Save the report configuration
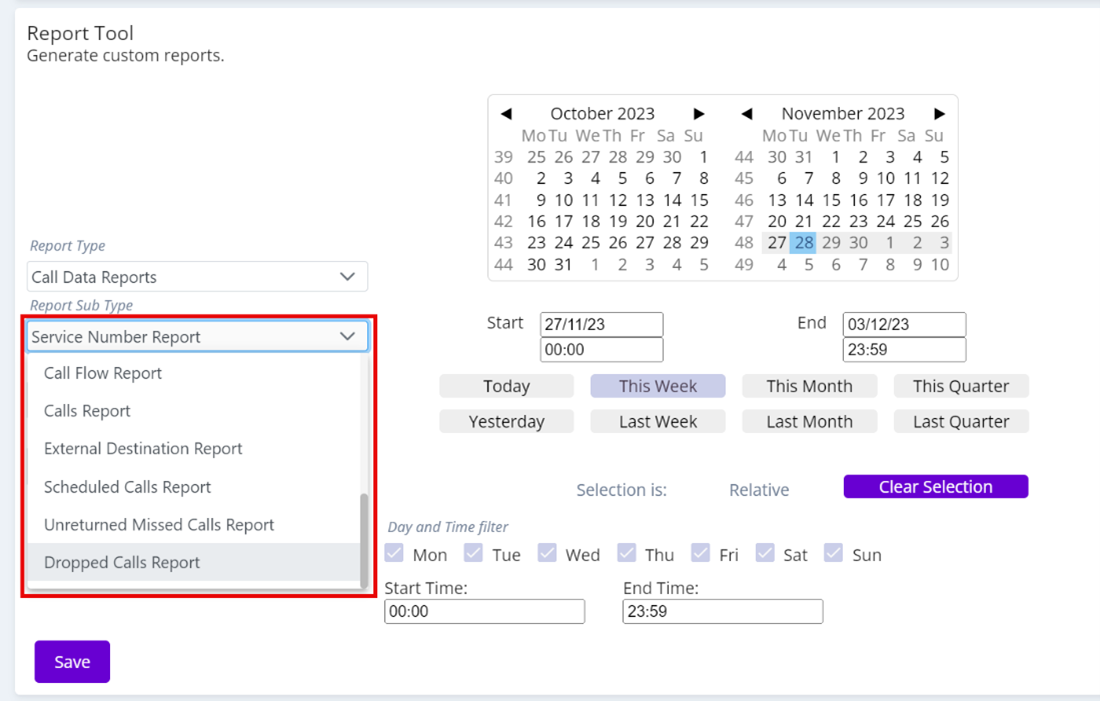 [x=71, y=661]
